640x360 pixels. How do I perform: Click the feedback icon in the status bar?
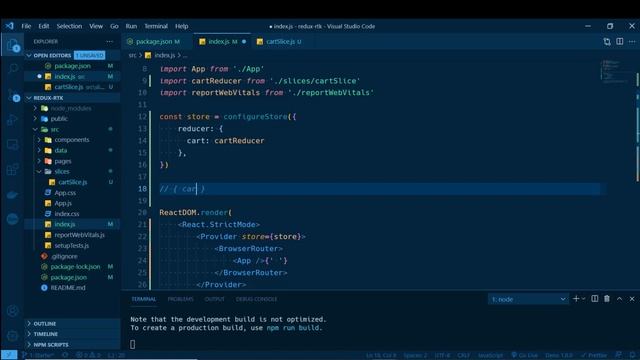tap(619, 355)
